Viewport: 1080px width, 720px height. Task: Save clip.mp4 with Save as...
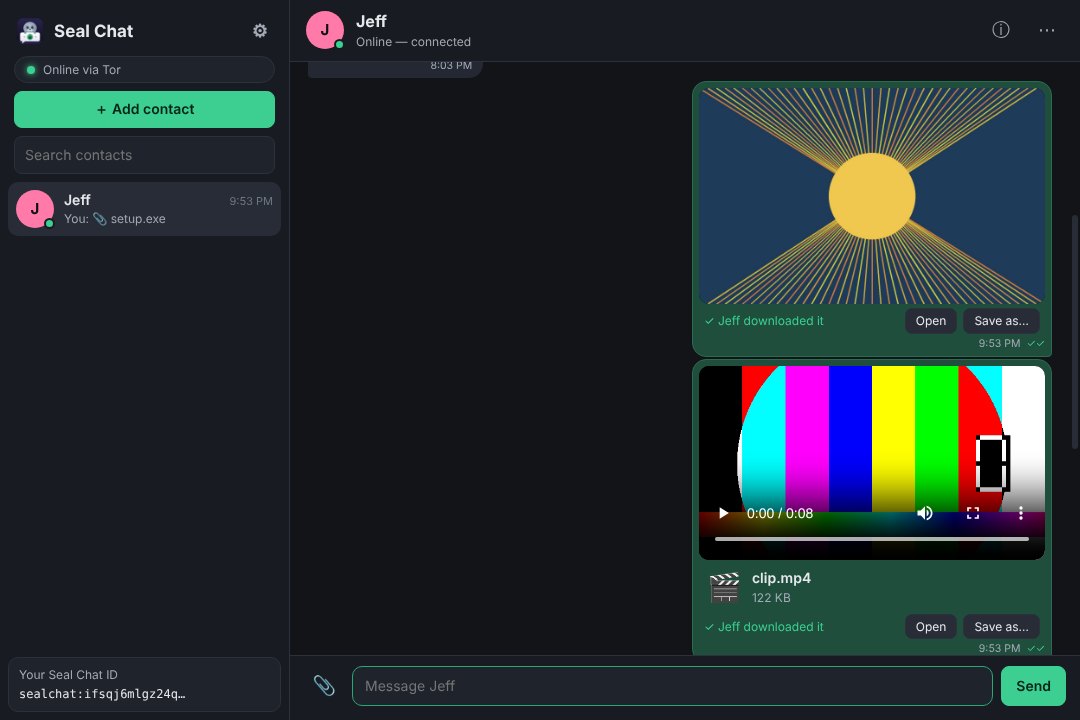point(1001,627)
